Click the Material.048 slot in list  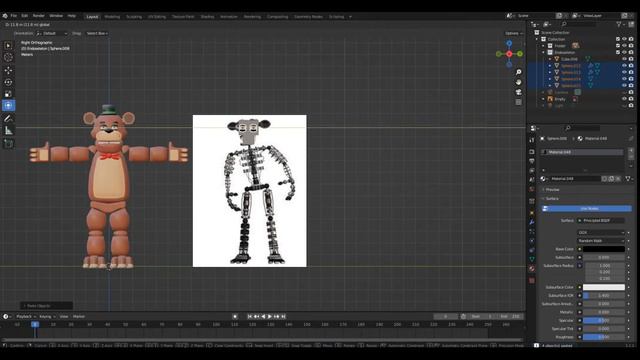[582, 152]
